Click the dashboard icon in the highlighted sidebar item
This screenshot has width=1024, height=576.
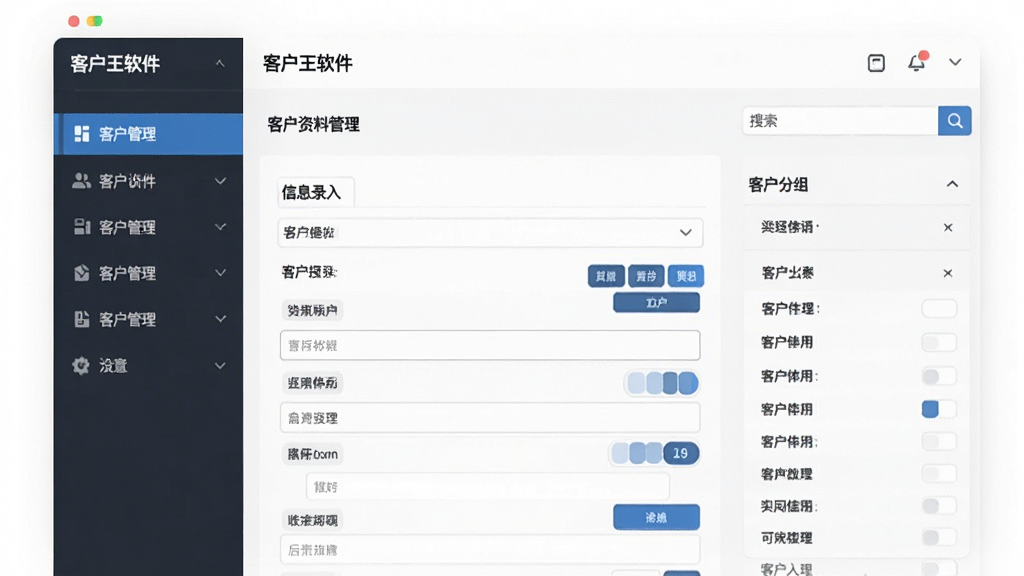82,134
